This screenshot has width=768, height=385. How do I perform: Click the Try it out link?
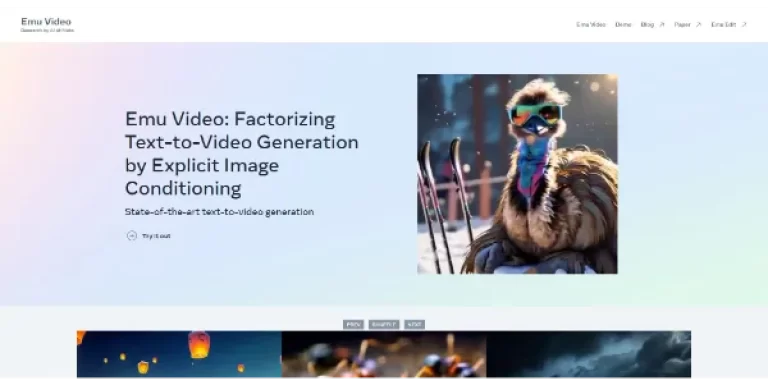[156, 236]
